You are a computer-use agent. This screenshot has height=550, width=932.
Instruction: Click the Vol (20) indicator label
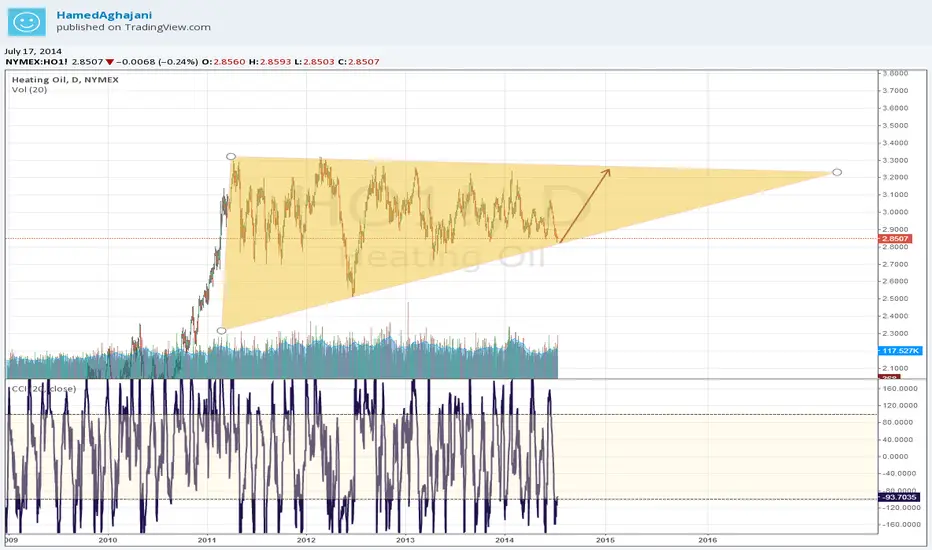[29, 90]
